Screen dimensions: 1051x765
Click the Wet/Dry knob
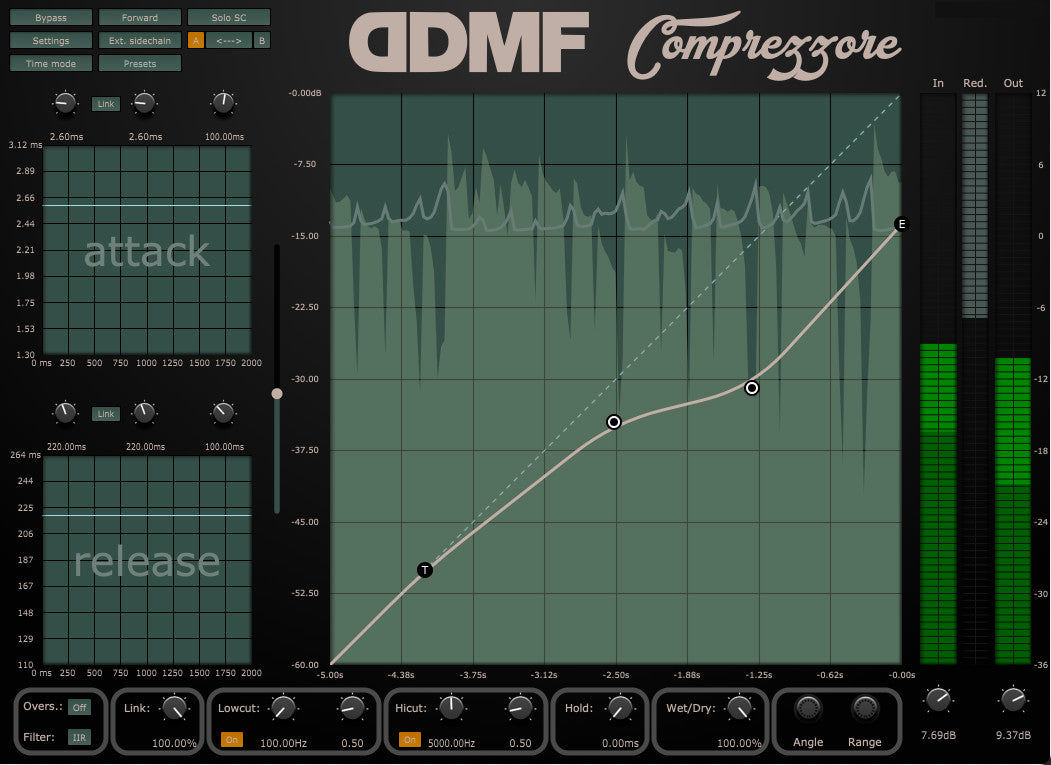click(x=739, y=708)
